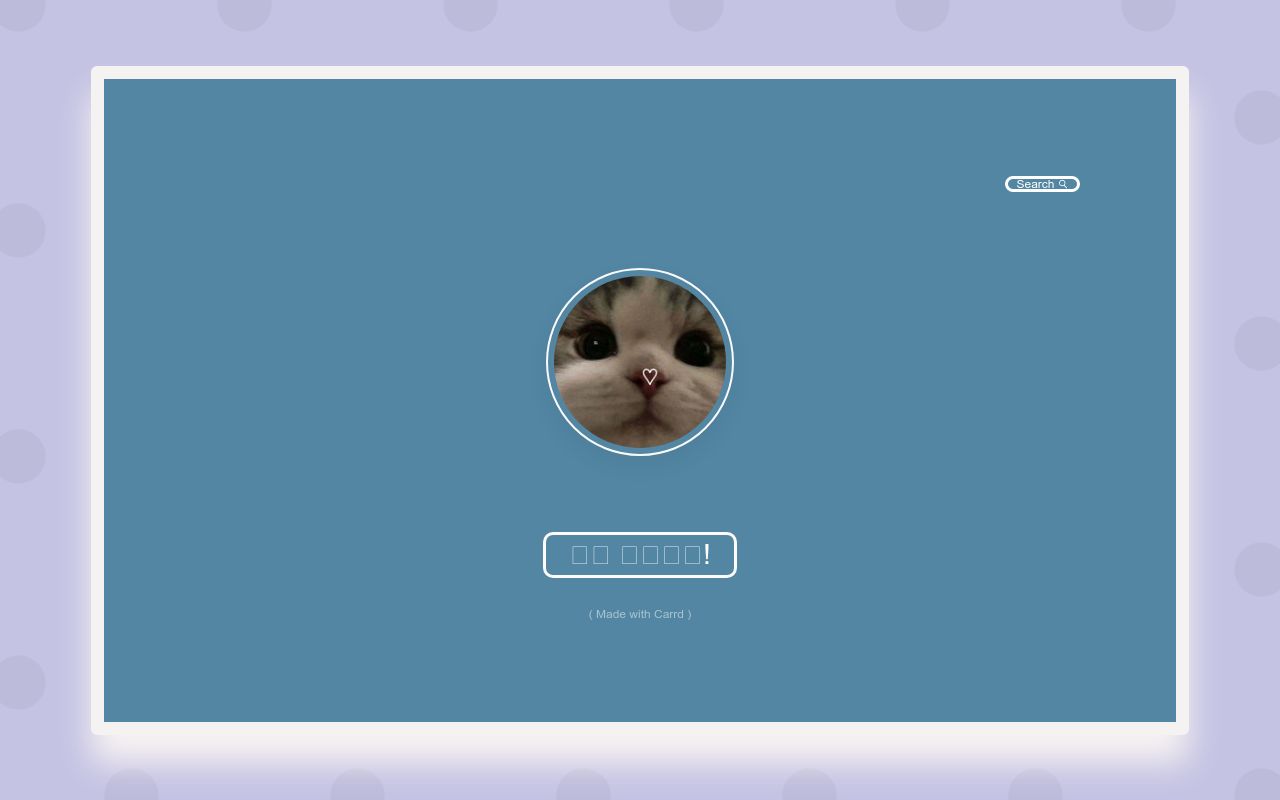The image size is (1280, 800).
Task: Click the last placeholder box before the exclamation mark
Action: (692, 555)
